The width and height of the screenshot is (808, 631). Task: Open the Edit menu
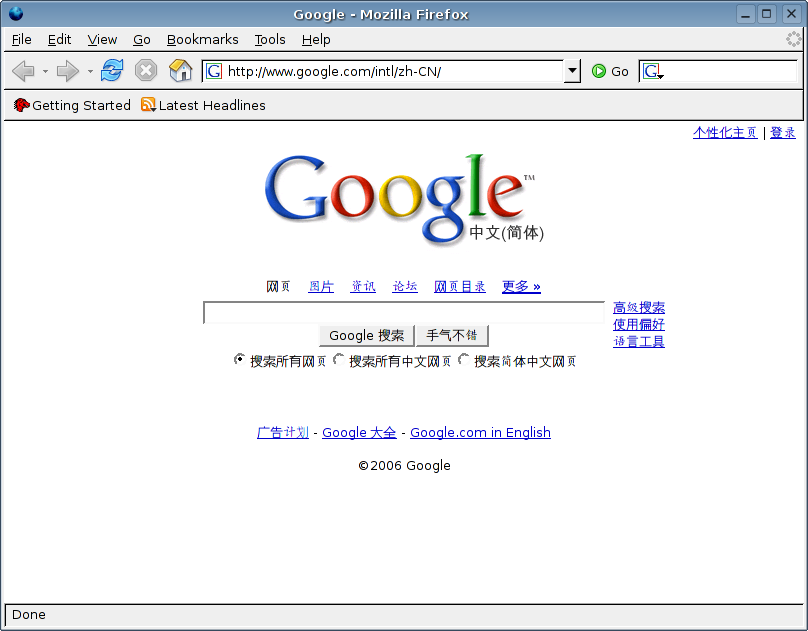(59, 40)
